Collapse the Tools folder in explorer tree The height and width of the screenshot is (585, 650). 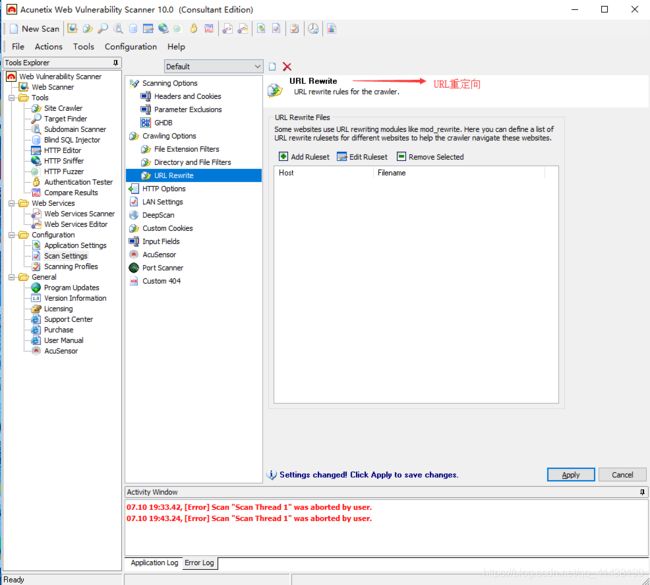click(x=12, y=98)
